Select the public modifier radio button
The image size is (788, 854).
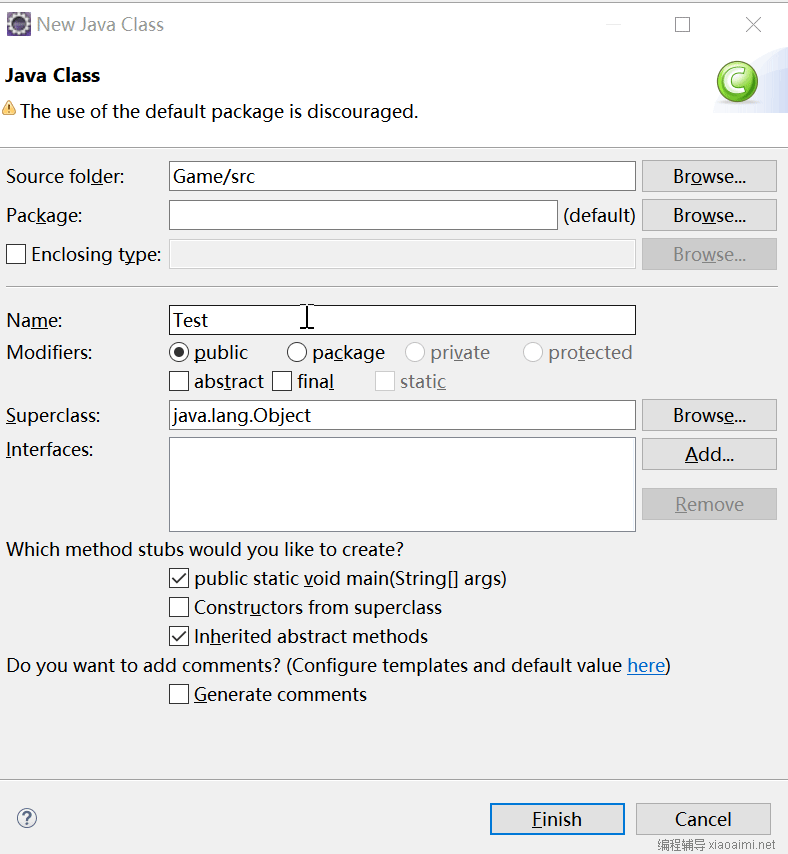click(x=179, y=352)
